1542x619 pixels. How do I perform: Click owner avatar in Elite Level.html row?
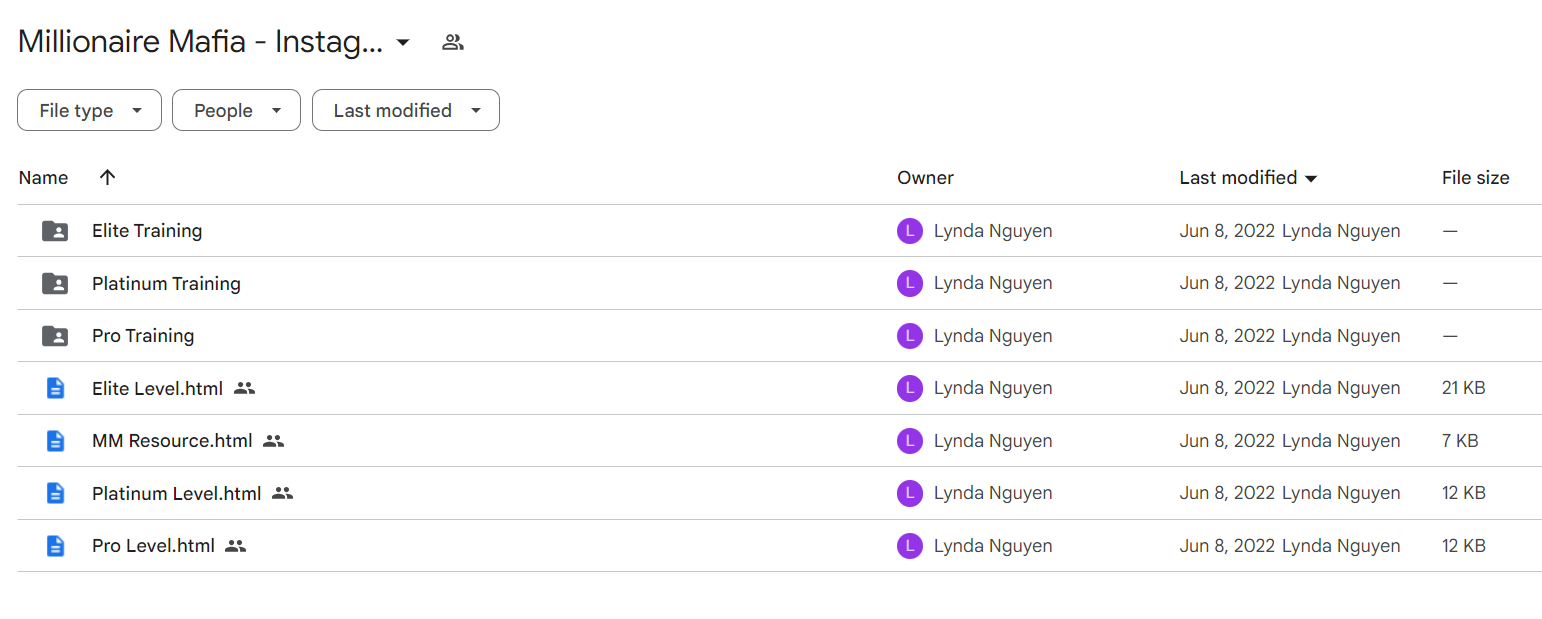[x=910, y=388]
